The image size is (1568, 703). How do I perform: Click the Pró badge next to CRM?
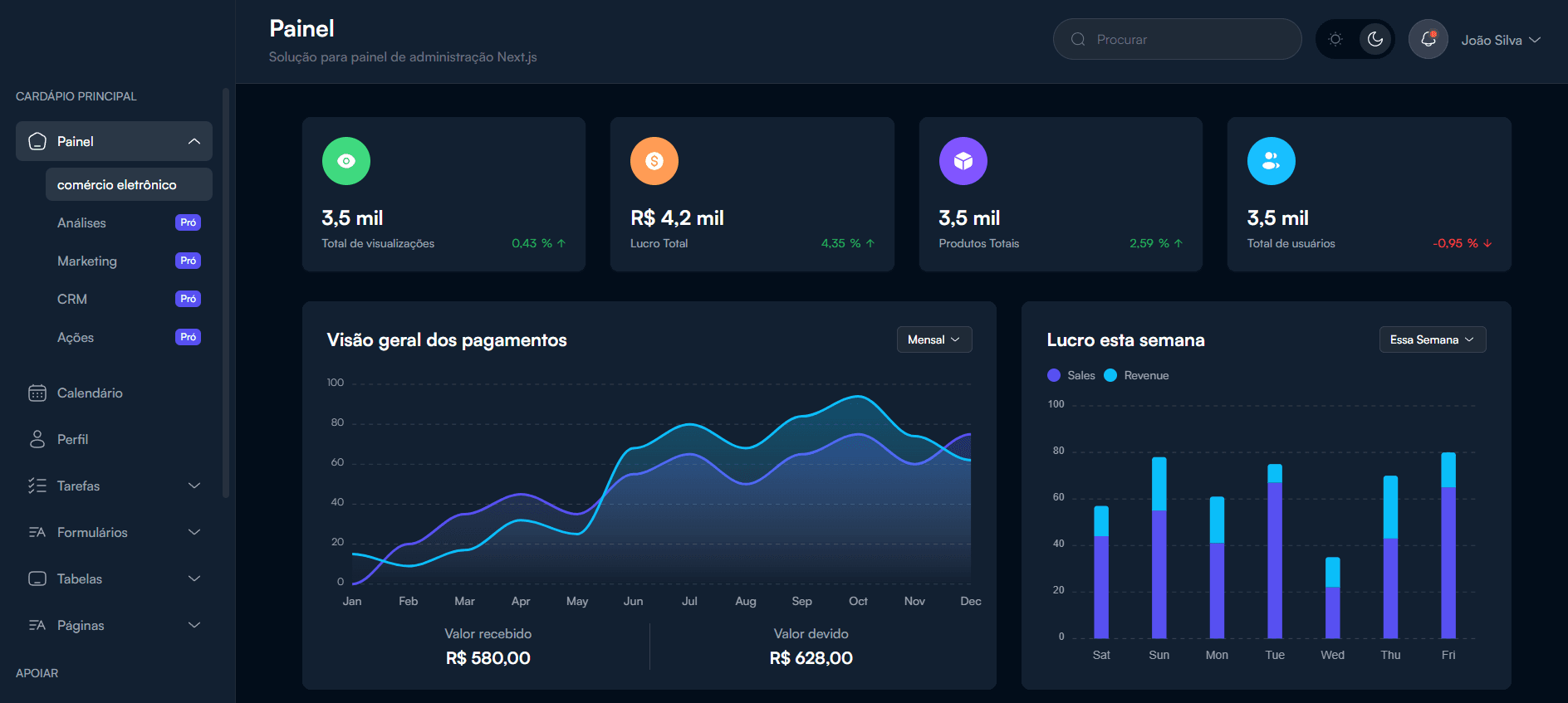coord(189,299)
